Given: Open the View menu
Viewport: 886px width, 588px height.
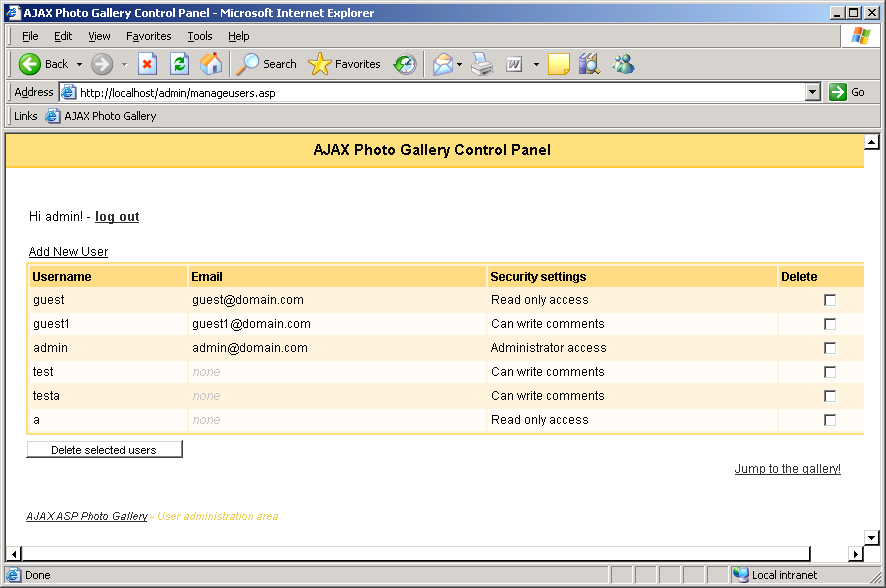Looking at the screenshot, I should [x=99, y=36].
